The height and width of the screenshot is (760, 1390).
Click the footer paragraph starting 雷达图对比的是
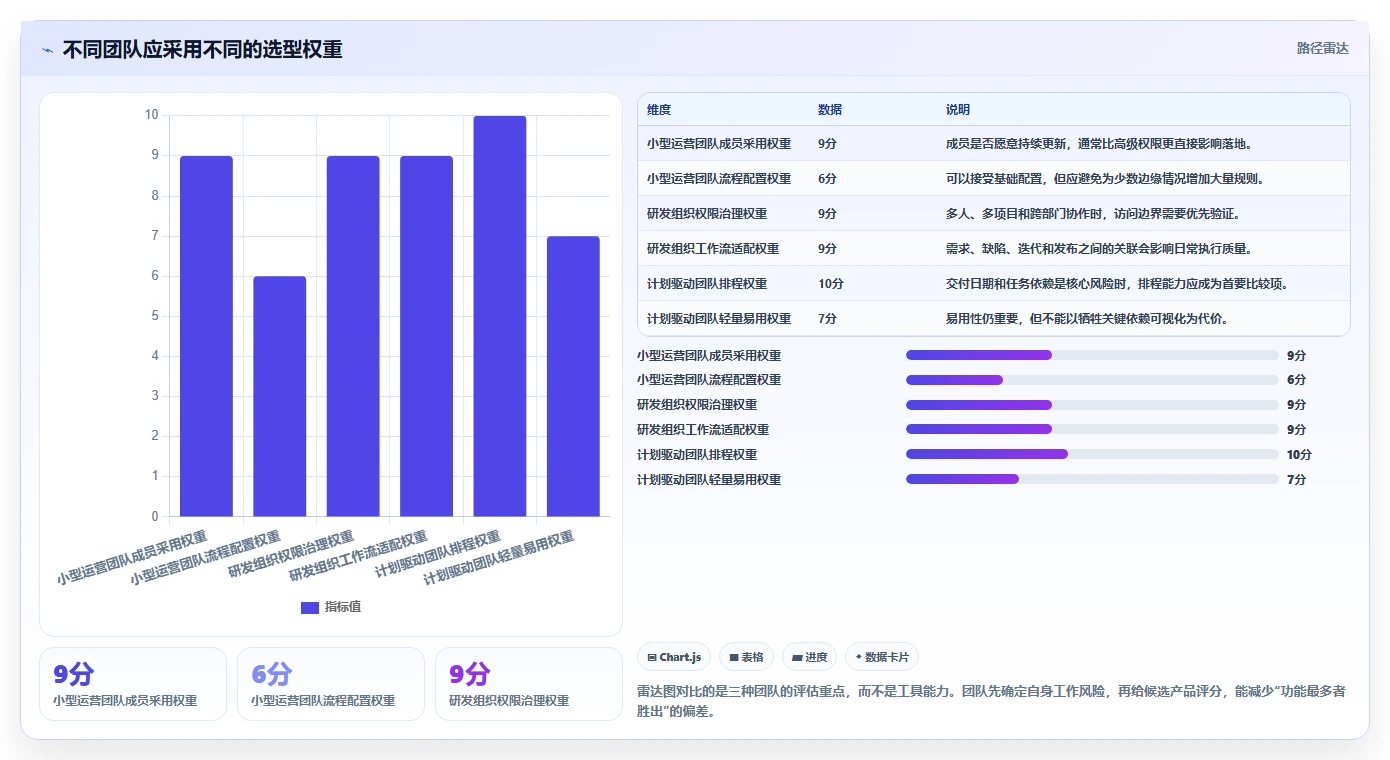point(992,702)
